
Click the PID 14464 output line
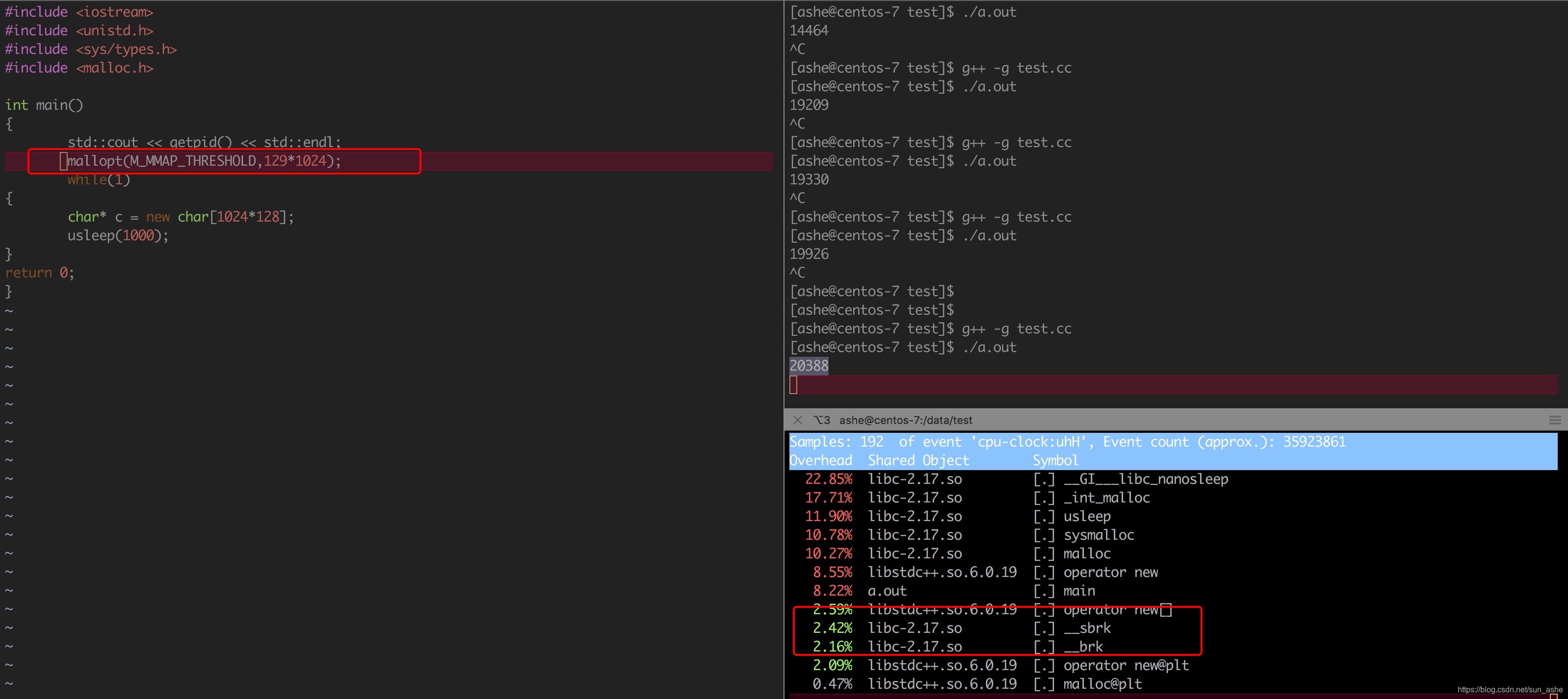[809, 30]
